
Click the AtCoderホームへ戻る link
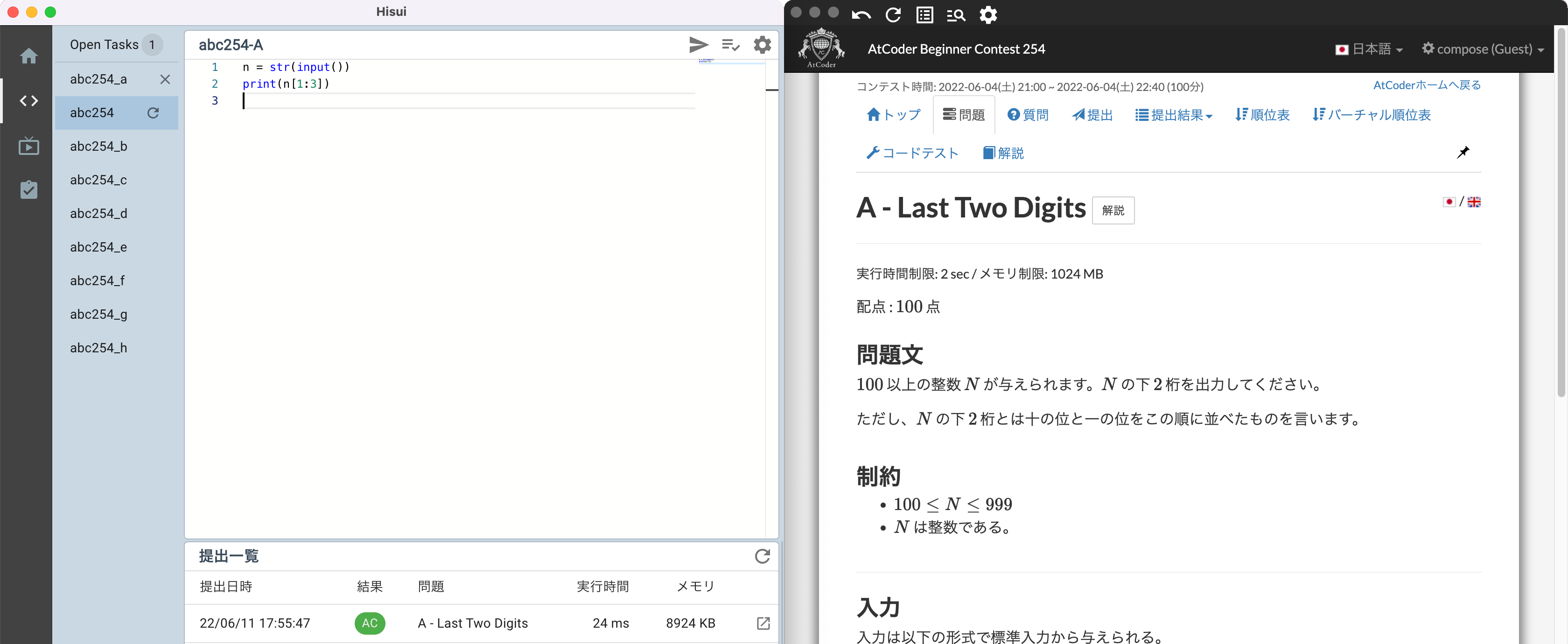[x=1426, y=85]
